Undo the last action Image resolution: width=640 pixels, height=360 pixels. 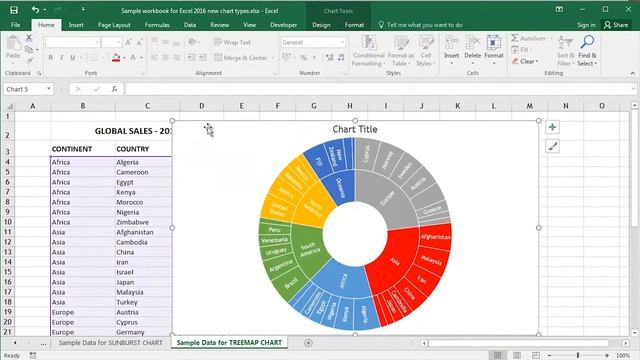36,10
